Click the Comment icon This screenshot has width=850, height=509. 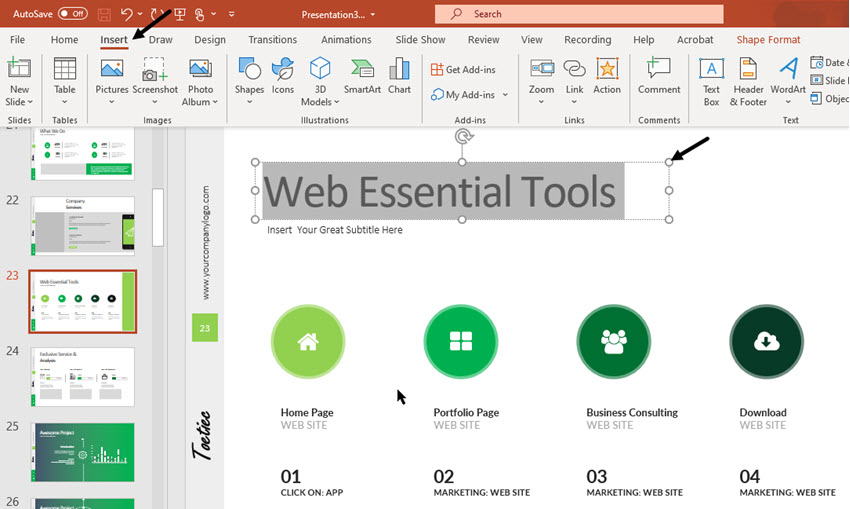tap(658, 69)
